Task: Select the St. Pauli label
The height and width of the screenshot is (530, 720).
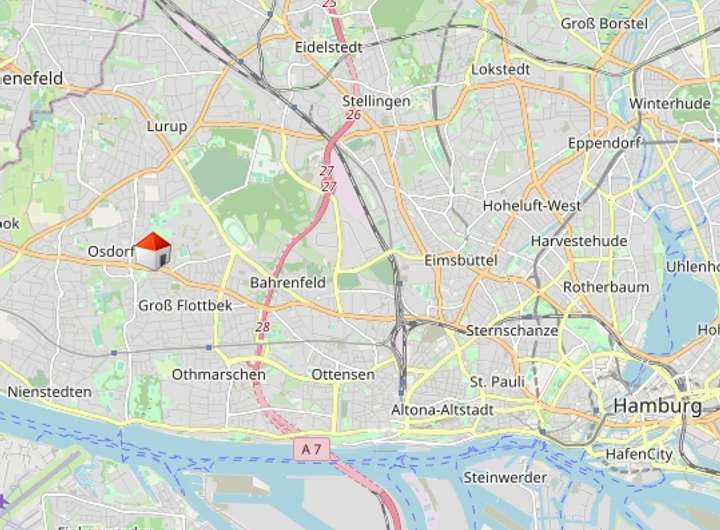Action: 497,382
